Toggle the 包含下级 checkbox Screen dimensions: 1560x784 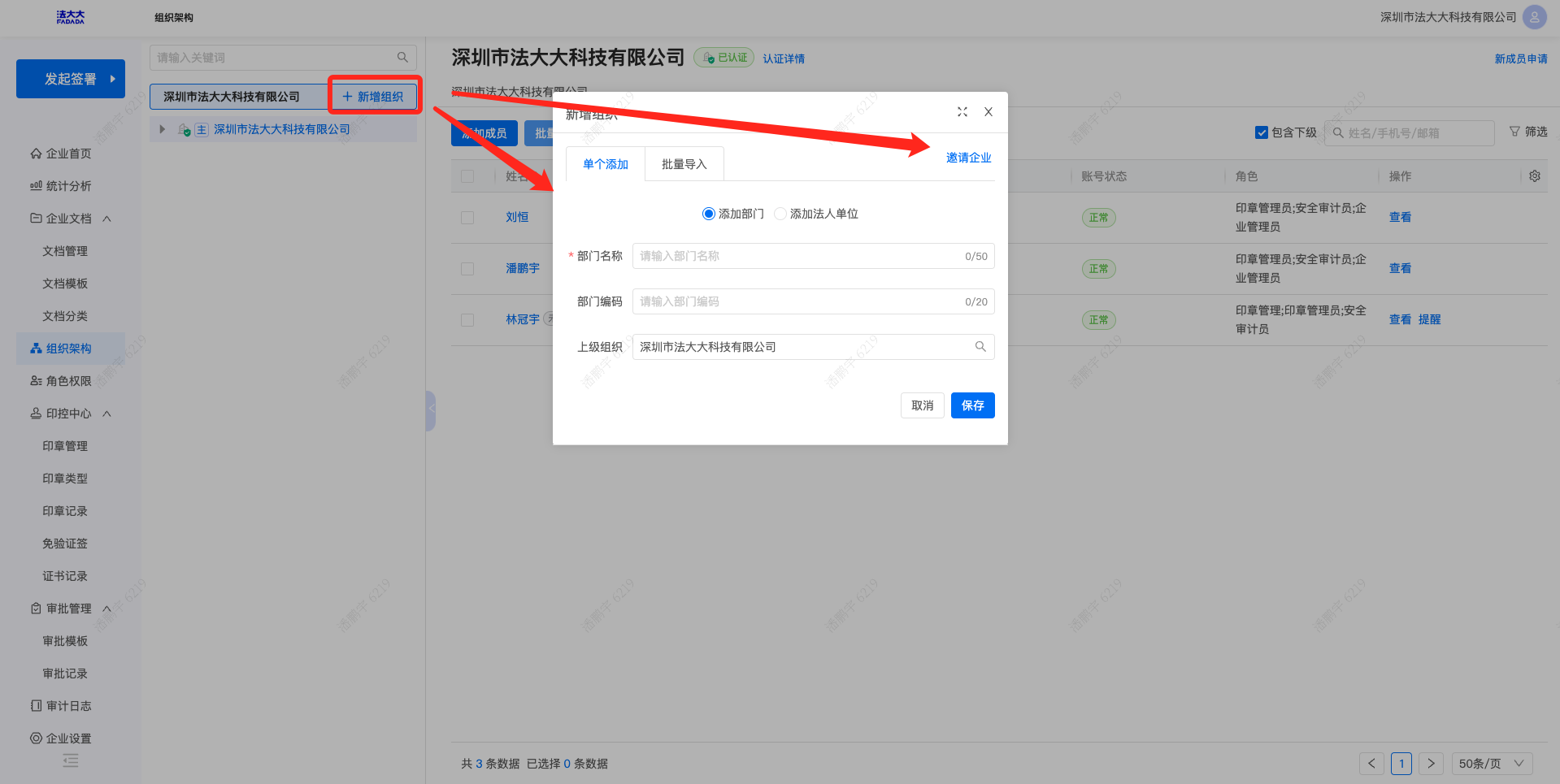click(x=1262, y=132)
